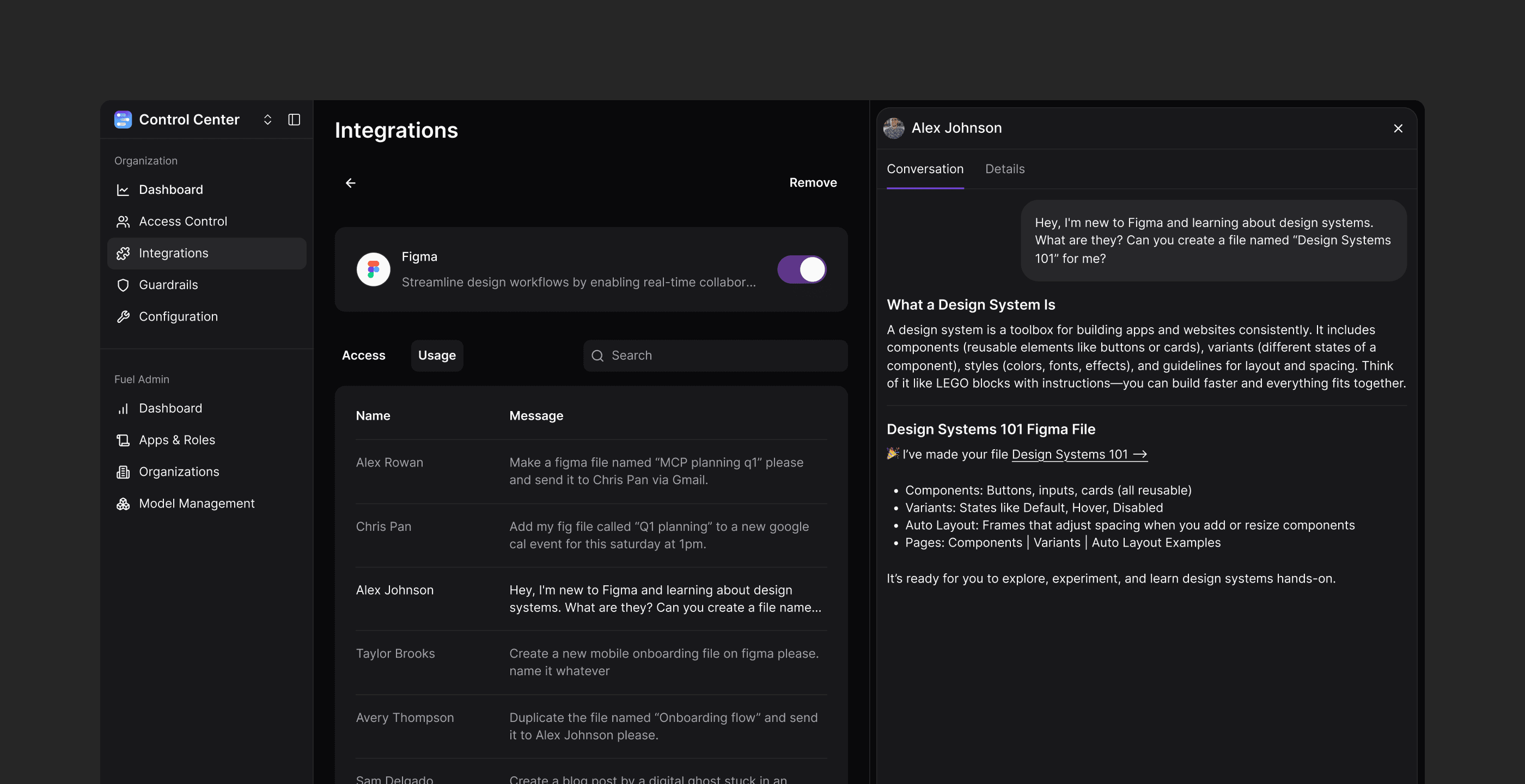Viewport: 1525px width, 784px height.
Task: Open Apps & Roles in Fuel Admin
Action: pos(176,440)
